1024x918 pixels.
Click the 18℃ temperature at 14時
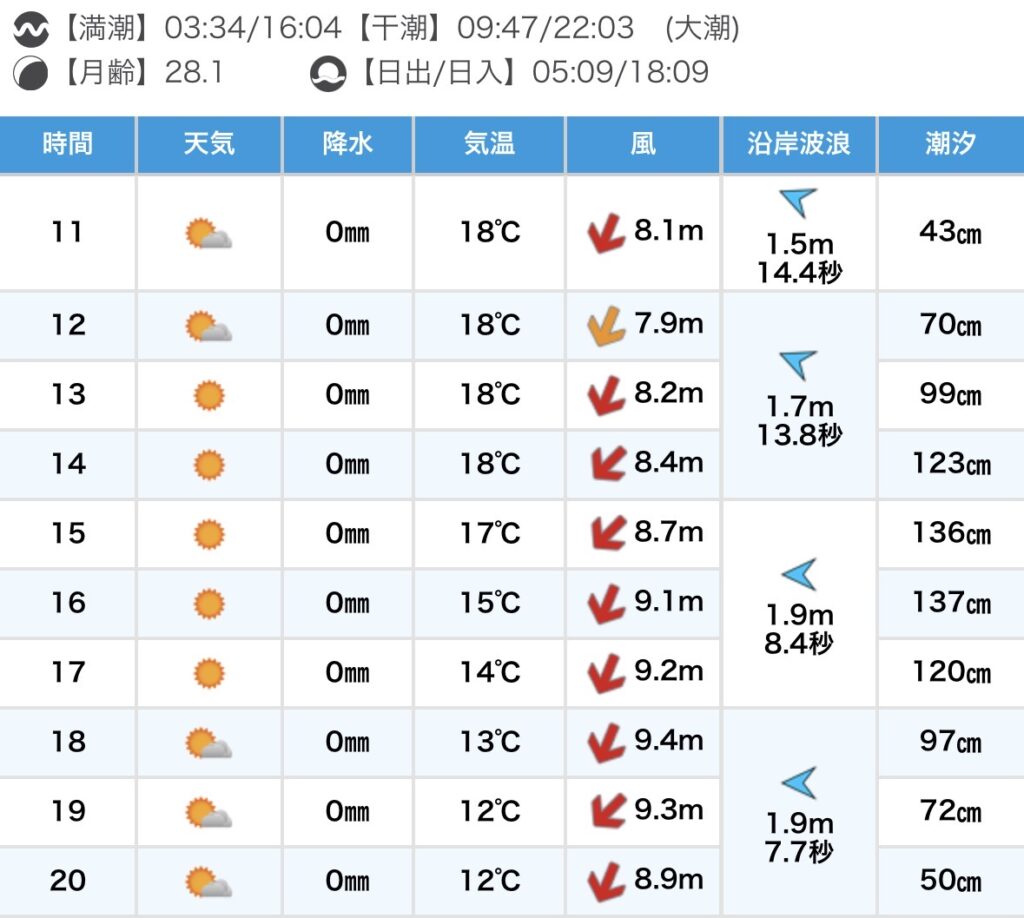490,464
